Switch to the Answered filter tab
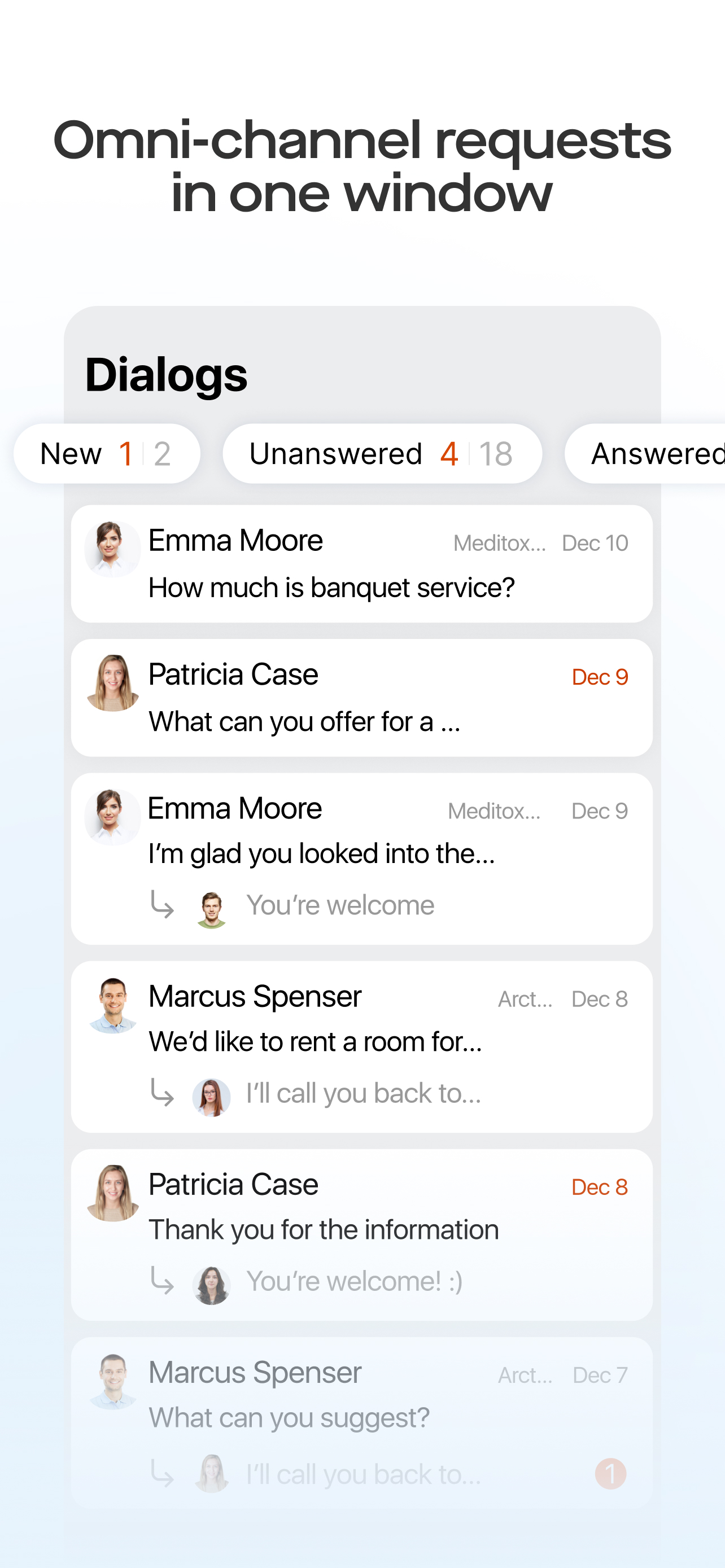The width and height of the screenshot is (725, 1568). point(645,453)
